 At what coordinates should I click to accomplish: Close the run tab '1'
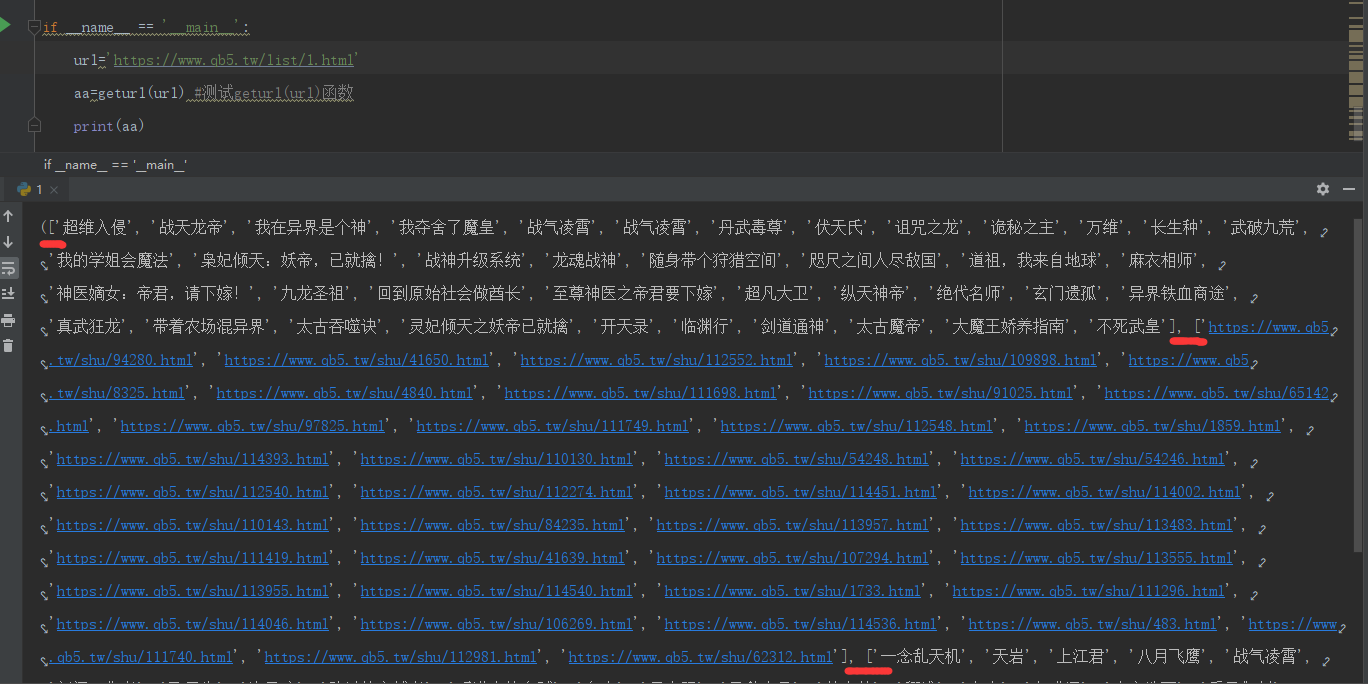54,190
